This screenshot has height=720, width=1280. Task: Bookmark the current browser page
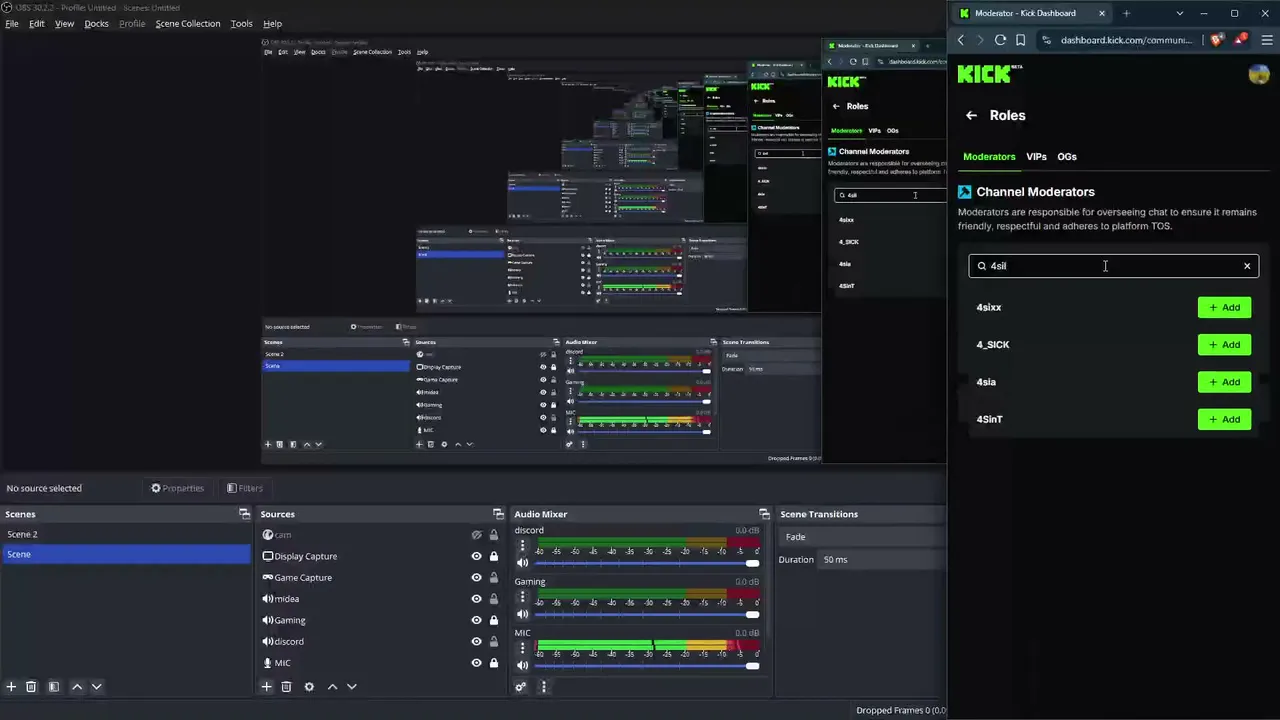tap(1020, 40)
